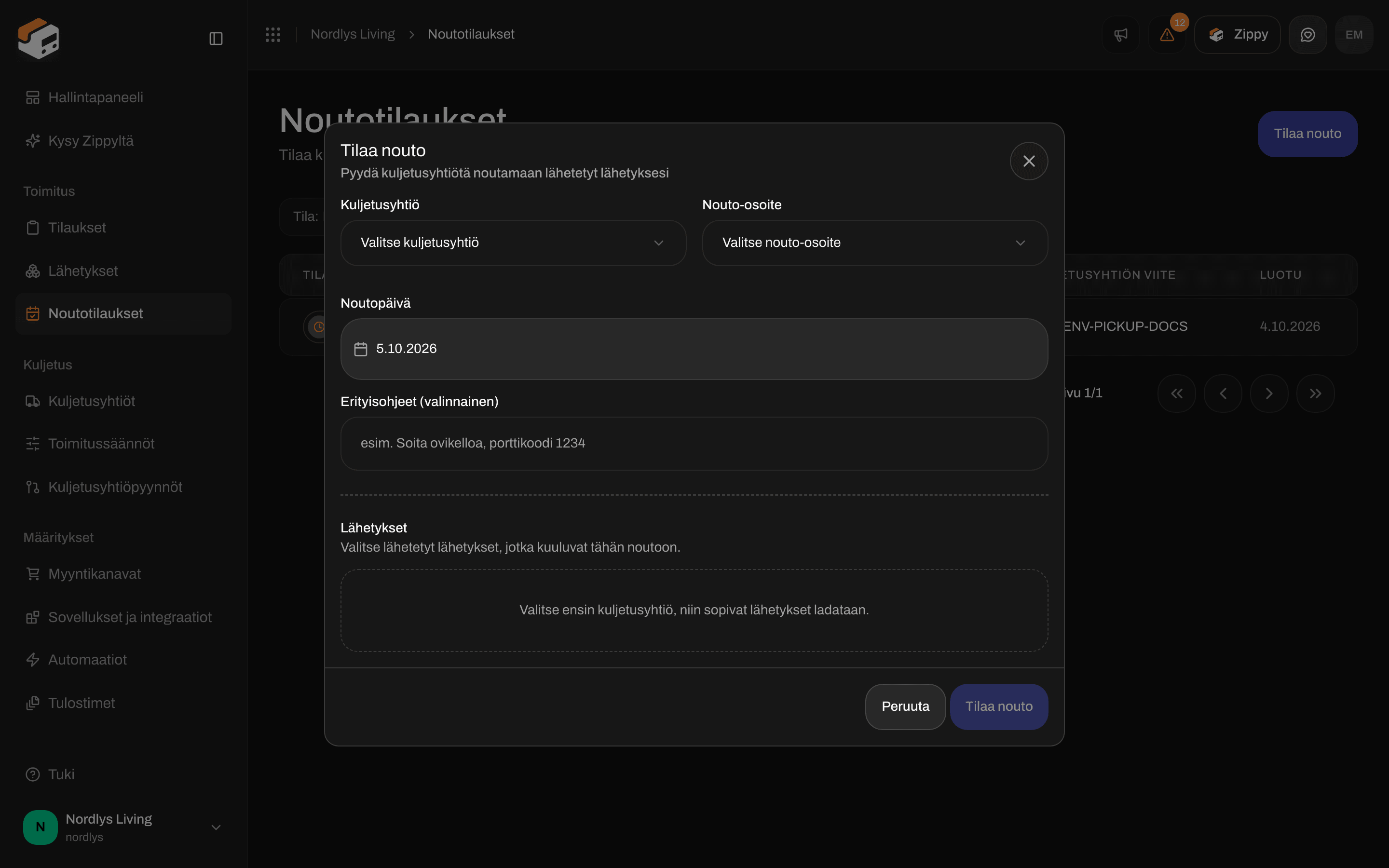Screen dimensions: 1389x868
Task: Toggle the sidebar collapse icon
Action: 216,39
